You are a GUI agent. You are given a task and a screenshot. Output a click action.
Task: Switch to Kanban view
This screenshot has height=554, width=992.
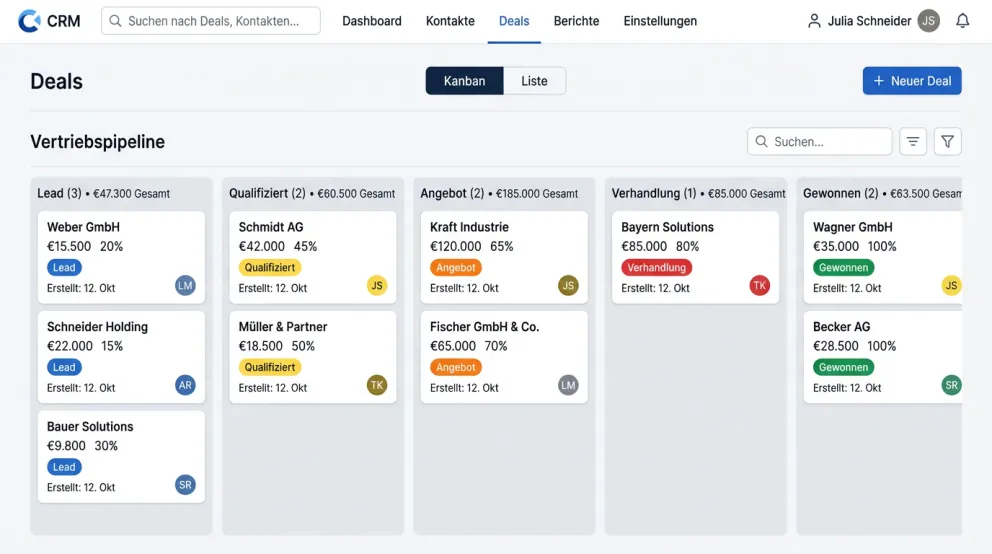(x=464, y=81)
